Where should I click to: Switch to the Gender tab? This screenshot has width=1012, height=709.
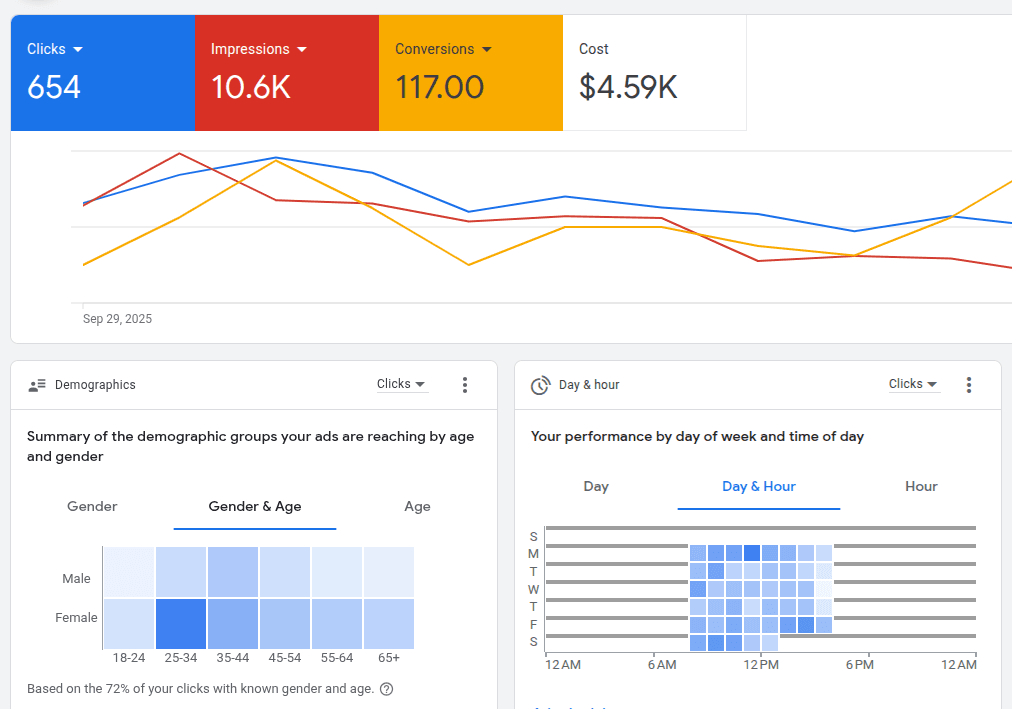[x=92, y=507]
